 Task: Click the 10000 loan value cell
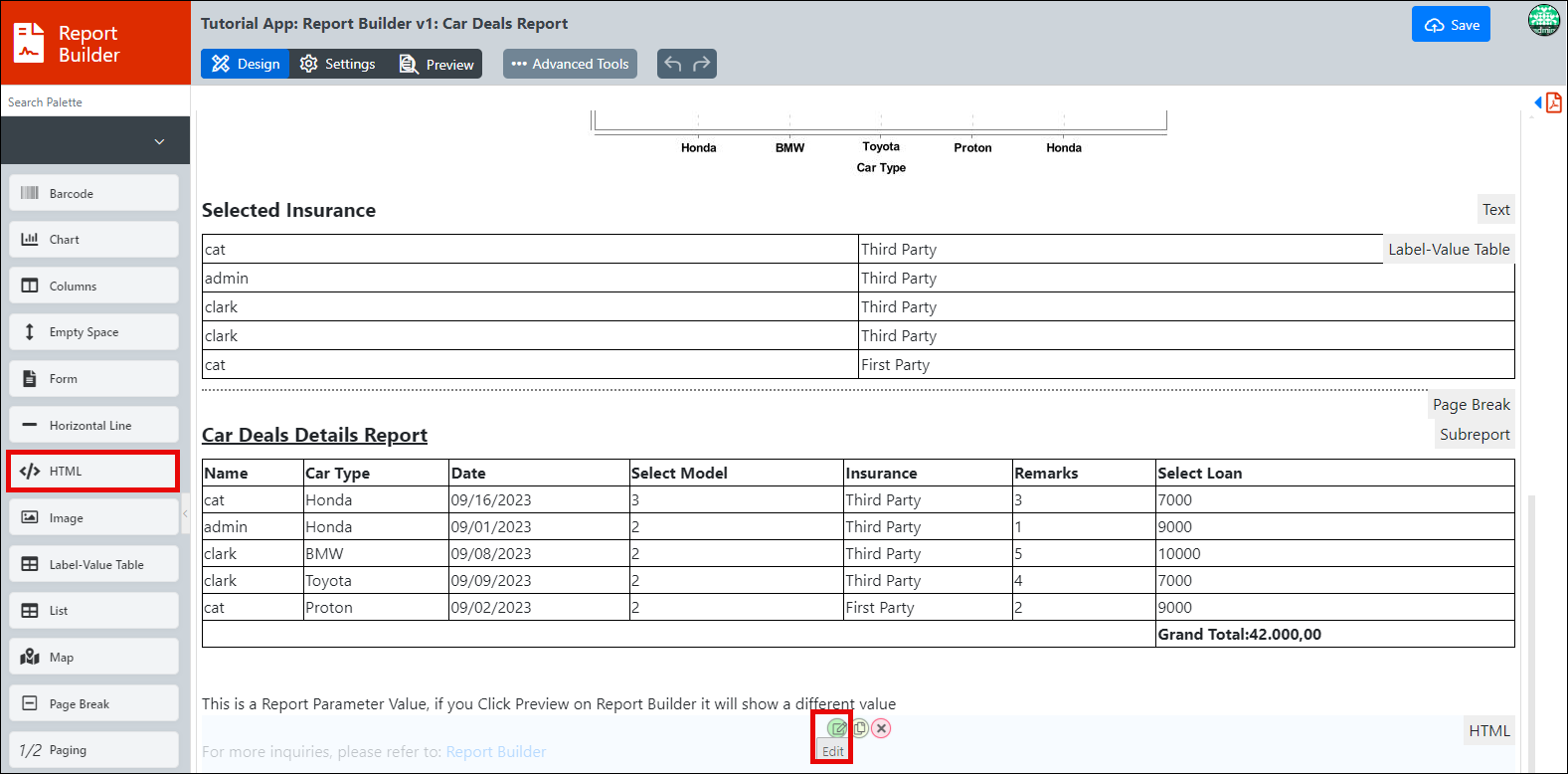tap(1334, 554)
